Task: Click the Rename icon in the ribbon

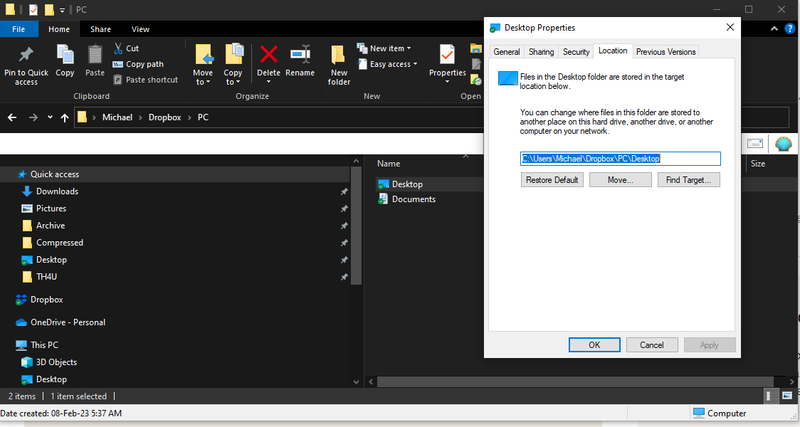Action: tap(300, 55)
